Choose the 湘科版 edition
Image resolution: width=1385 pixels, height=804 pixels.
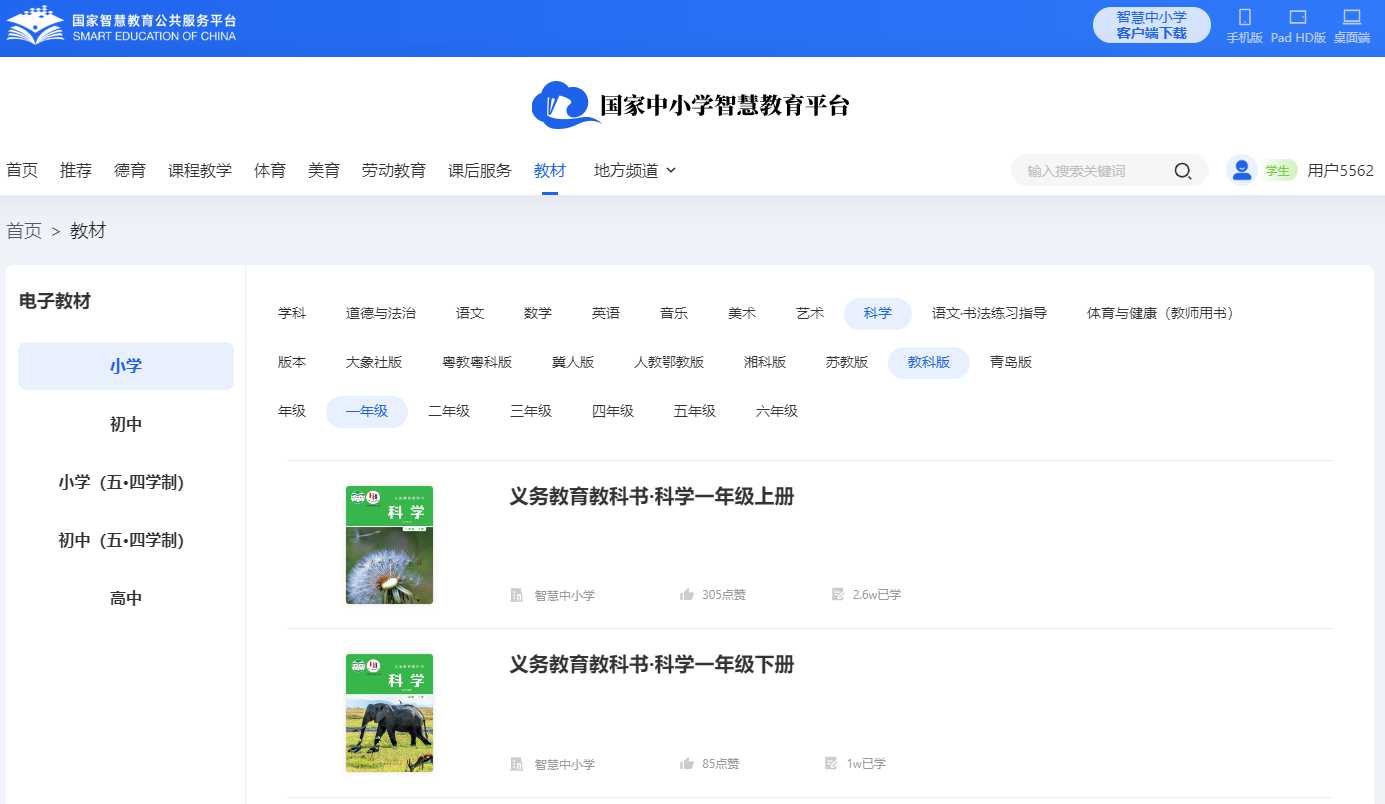tap(765, 362)
